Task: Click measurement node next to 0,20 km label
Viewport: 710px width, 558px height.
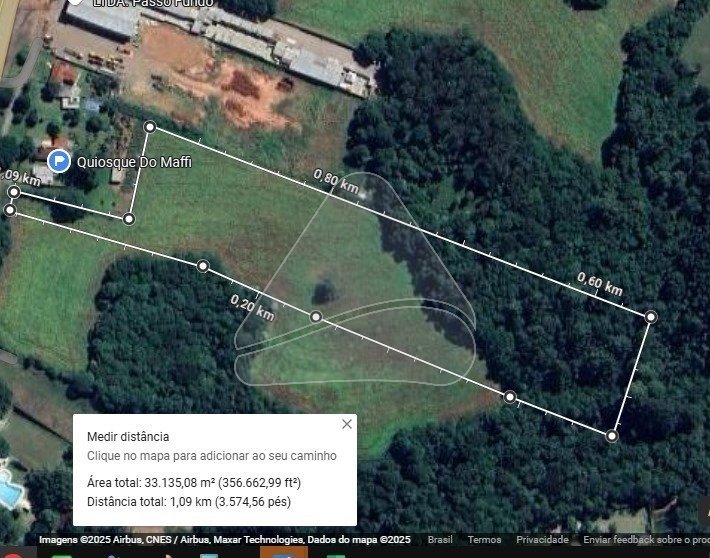Action: [x=316, y=317]
